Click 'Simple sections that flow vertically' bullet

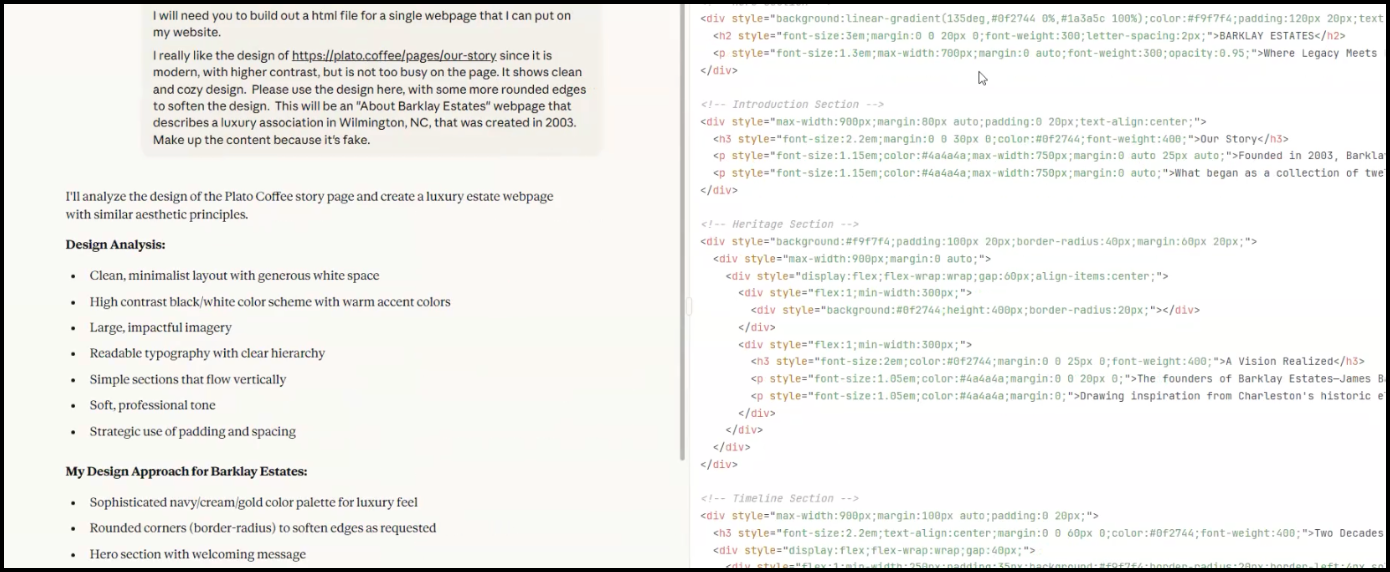pos(188,380)
